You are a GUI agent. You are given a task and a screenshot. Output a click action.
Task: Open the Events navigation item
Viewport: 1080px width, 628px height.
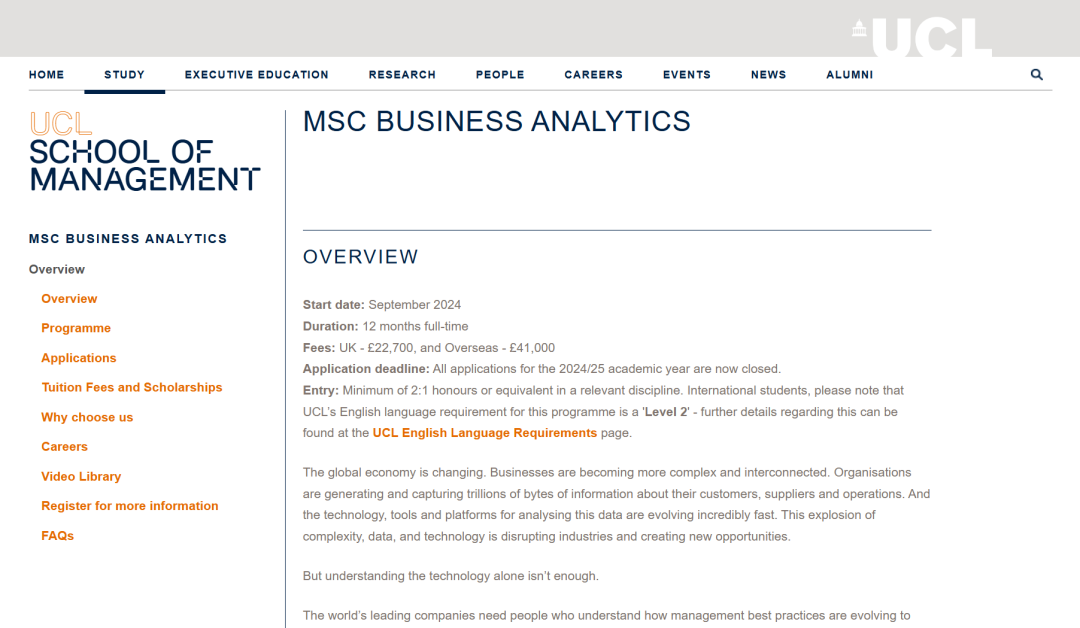[x=687, y=74]
